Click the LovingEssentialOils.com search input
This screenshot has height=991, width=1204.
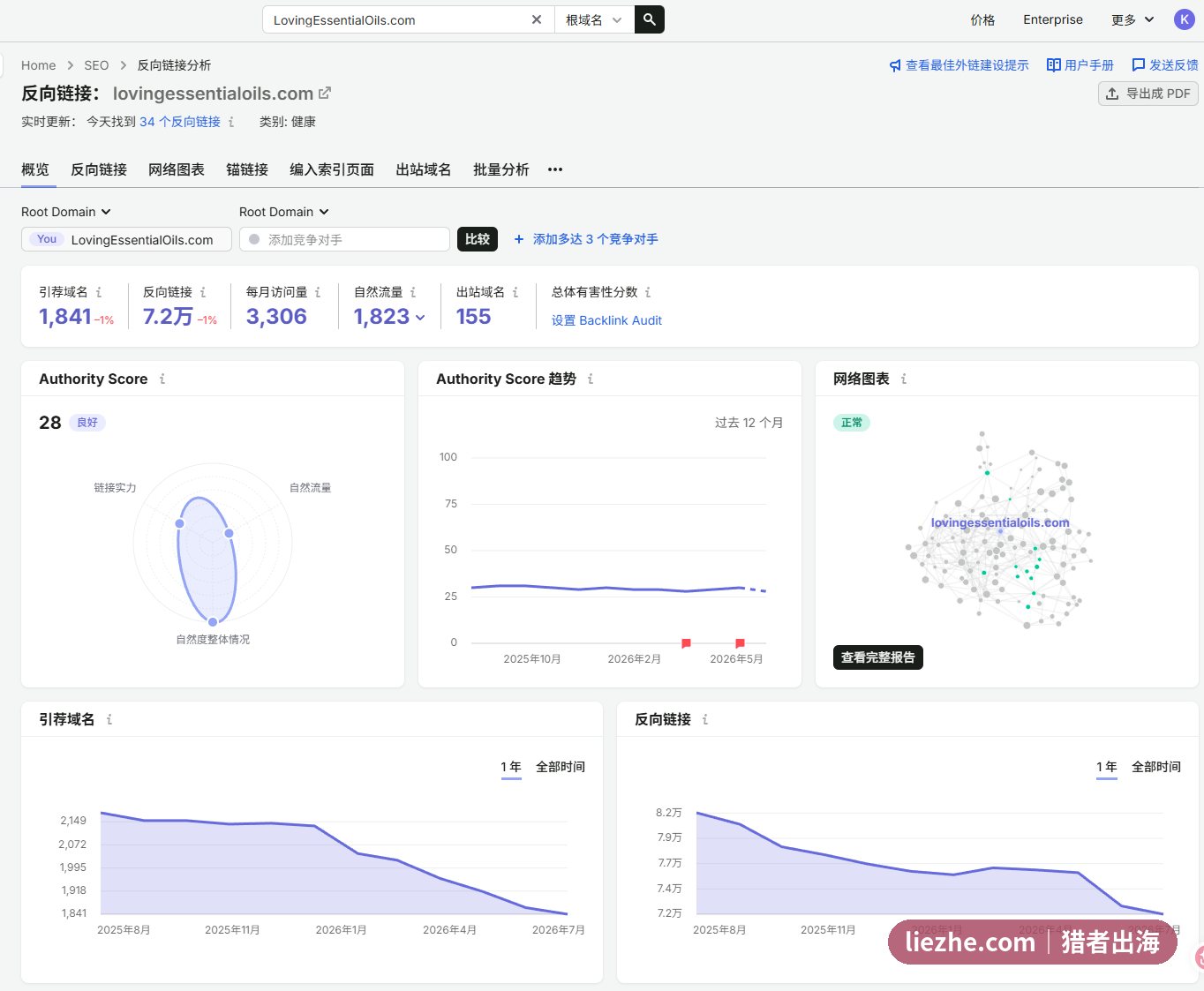click(397, 19)
